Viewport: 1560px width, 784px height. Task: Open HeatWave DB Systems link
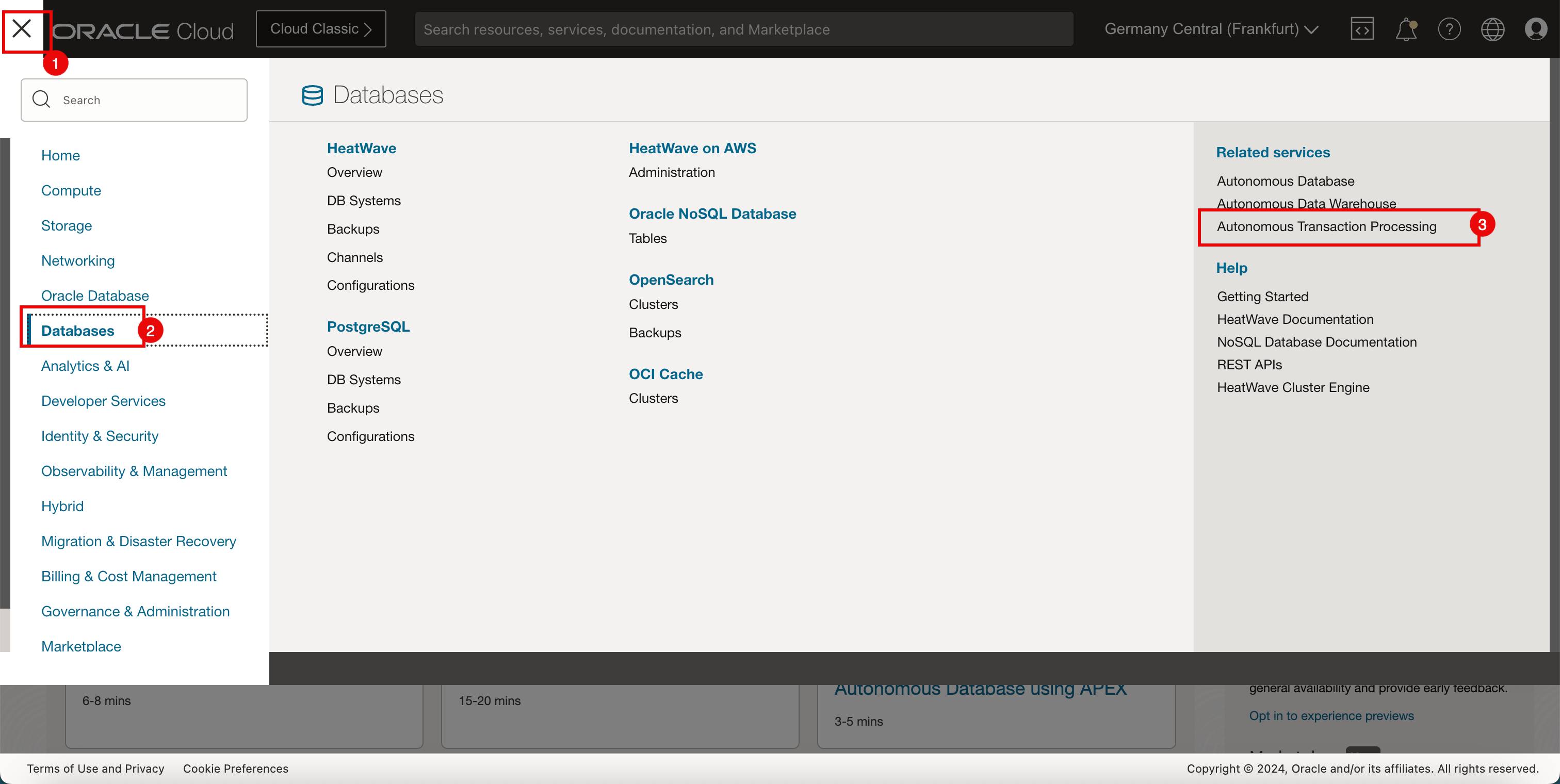(x=363, y=201)
